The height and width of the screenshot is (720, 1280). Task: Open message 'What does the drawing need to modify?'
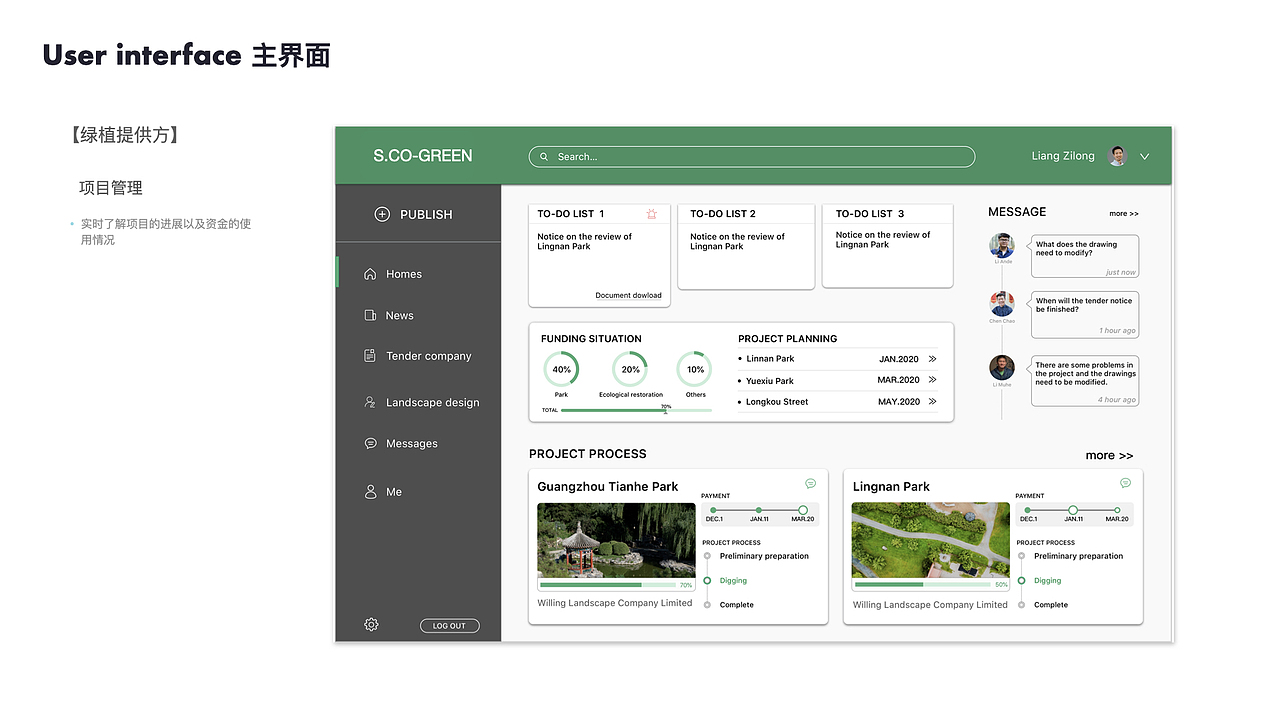click(1085, 256)
